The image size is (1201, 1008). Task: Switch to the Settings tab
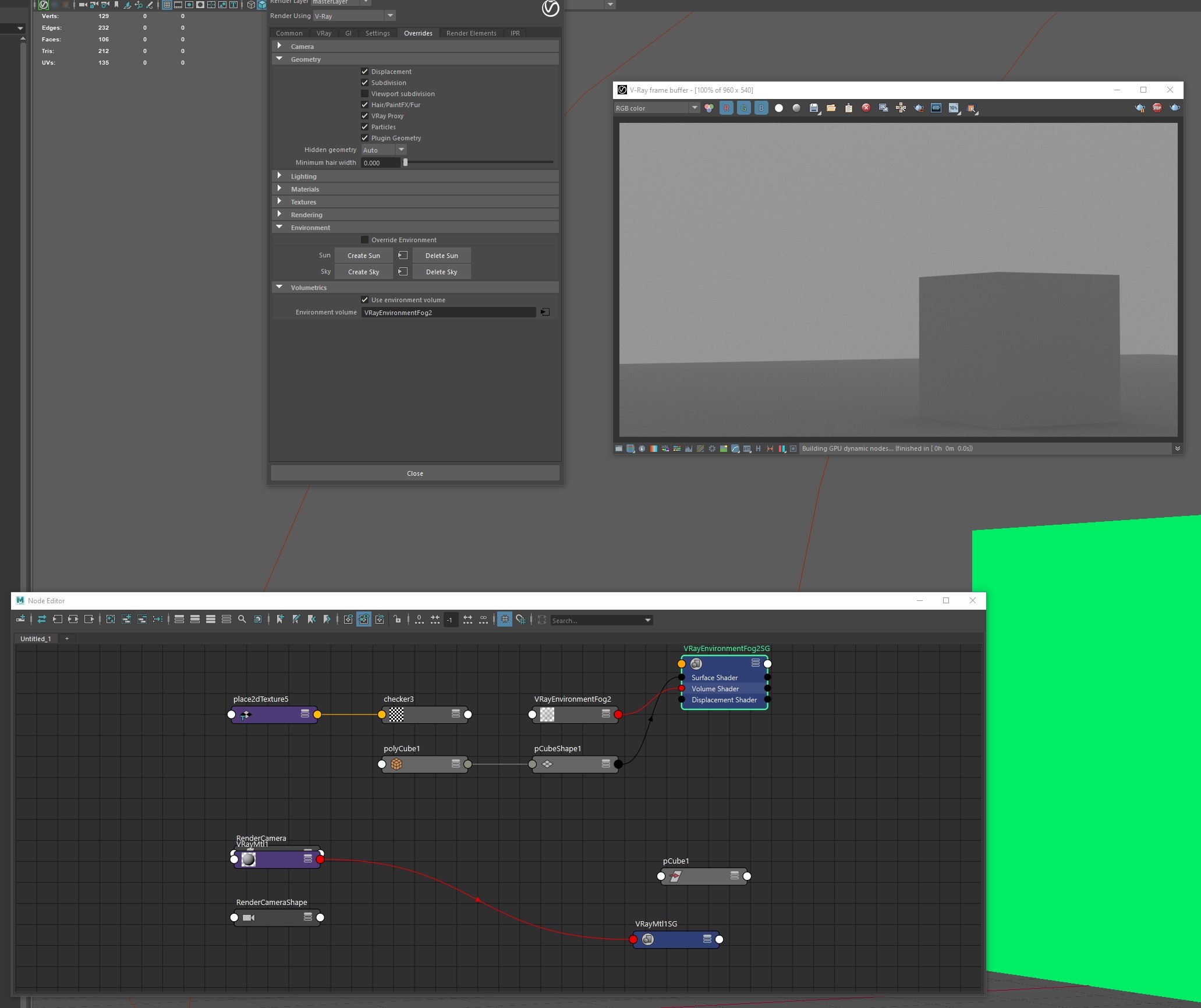click(377, 33)
